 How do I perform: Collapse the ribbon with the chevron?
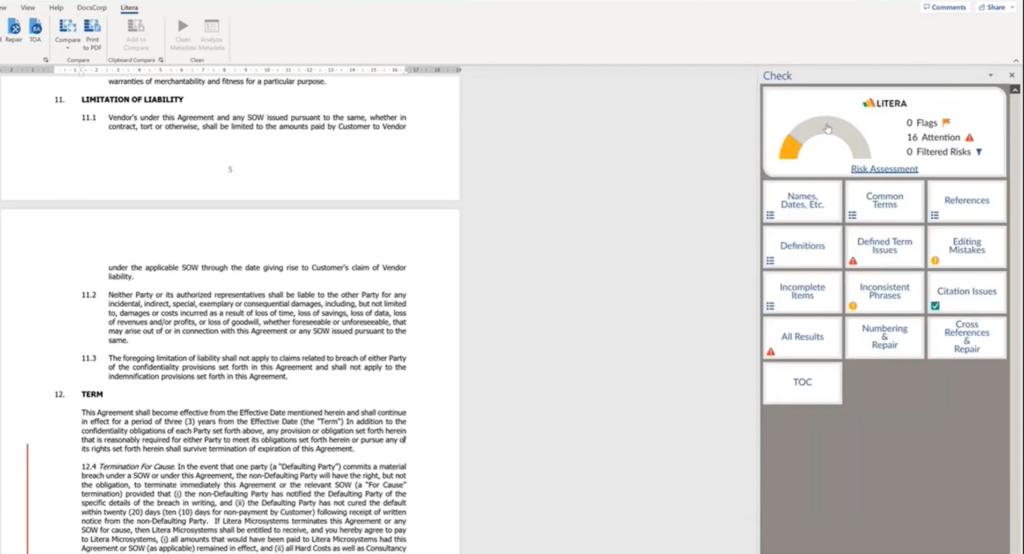coord(1016,60)
